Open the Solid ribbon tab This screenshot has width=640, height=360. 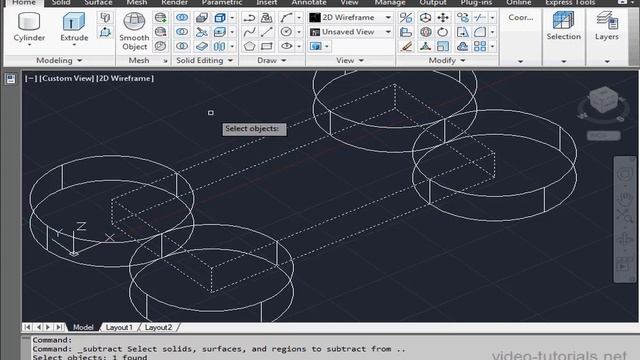(61, 3)
